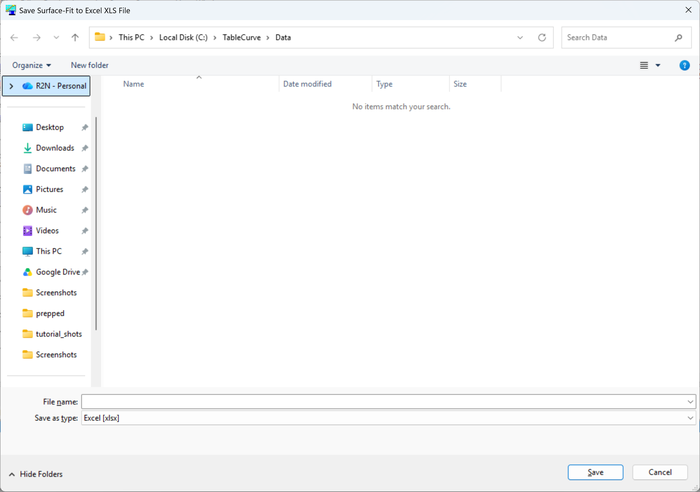Screen dimensions: 700x492
Task: Click pin icon next to This PC
Action: [x=84, y=251]
